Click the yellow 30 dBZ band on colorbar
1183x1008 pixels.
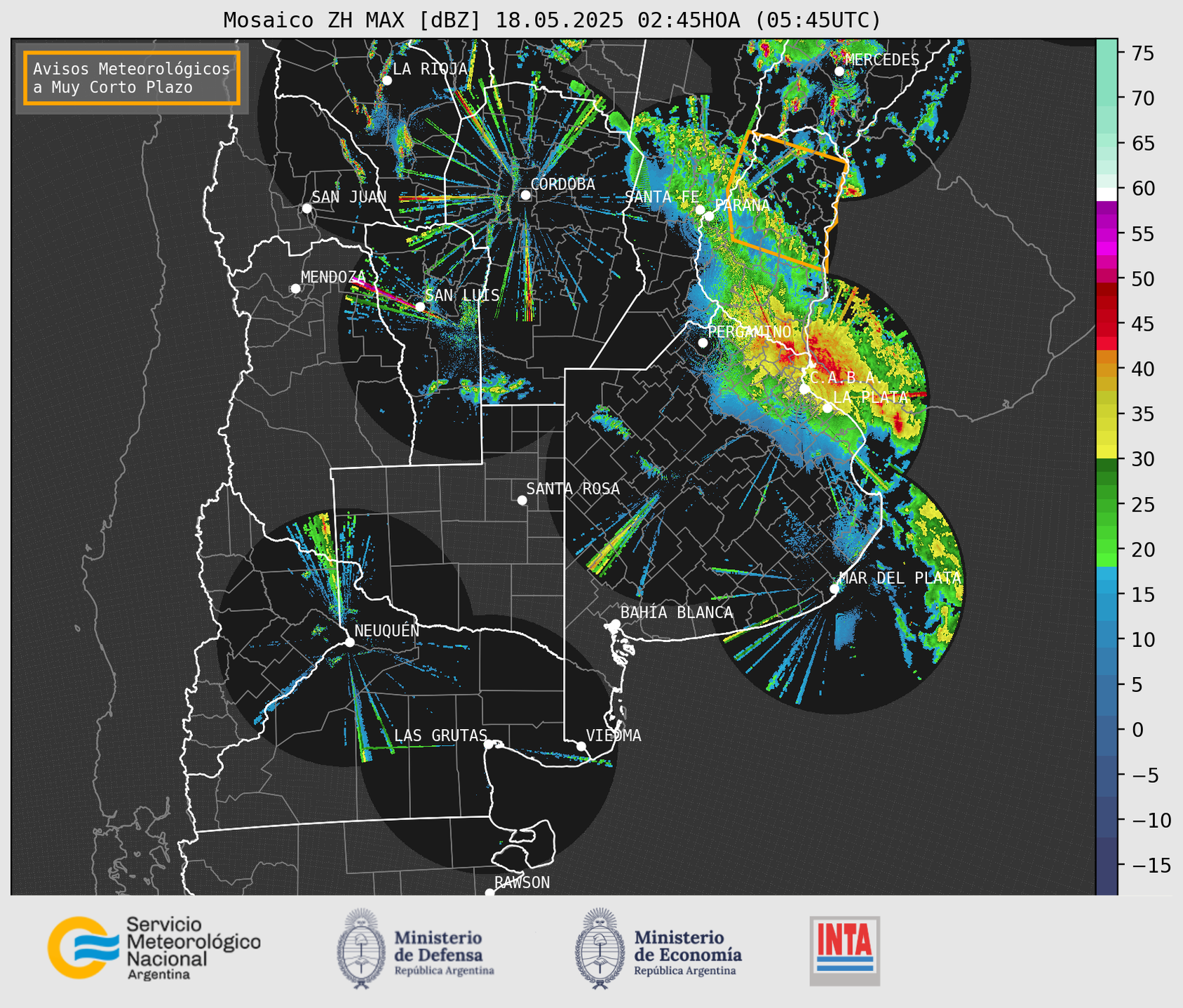coord(1107,452)
